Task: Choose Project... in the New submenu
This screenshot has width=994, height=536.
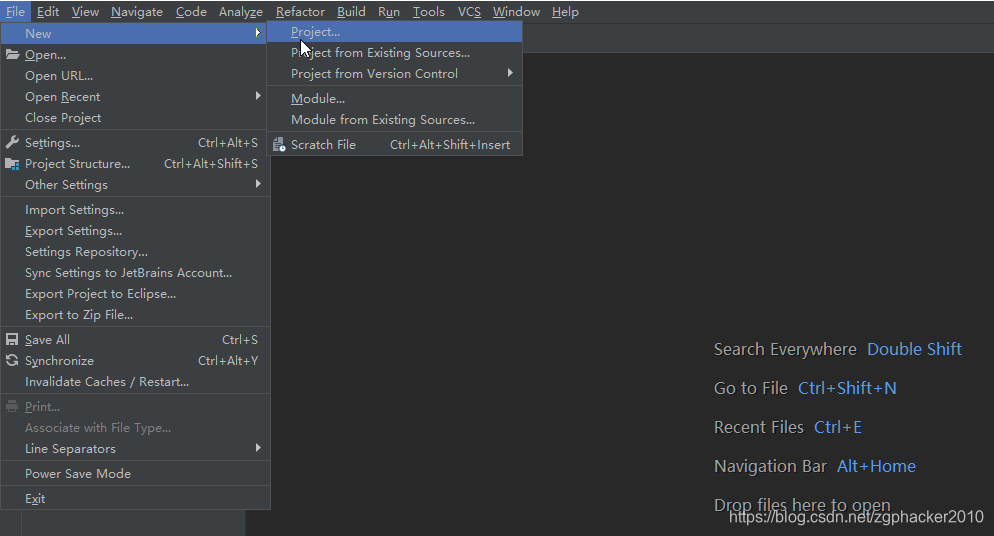Action: point(394,32)
